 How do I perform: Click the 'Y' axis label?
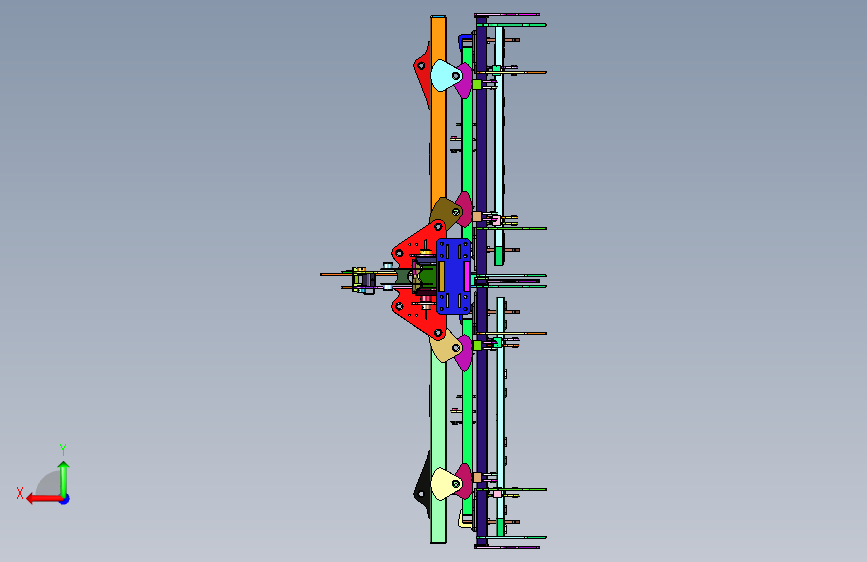click(x=63, y=449)
